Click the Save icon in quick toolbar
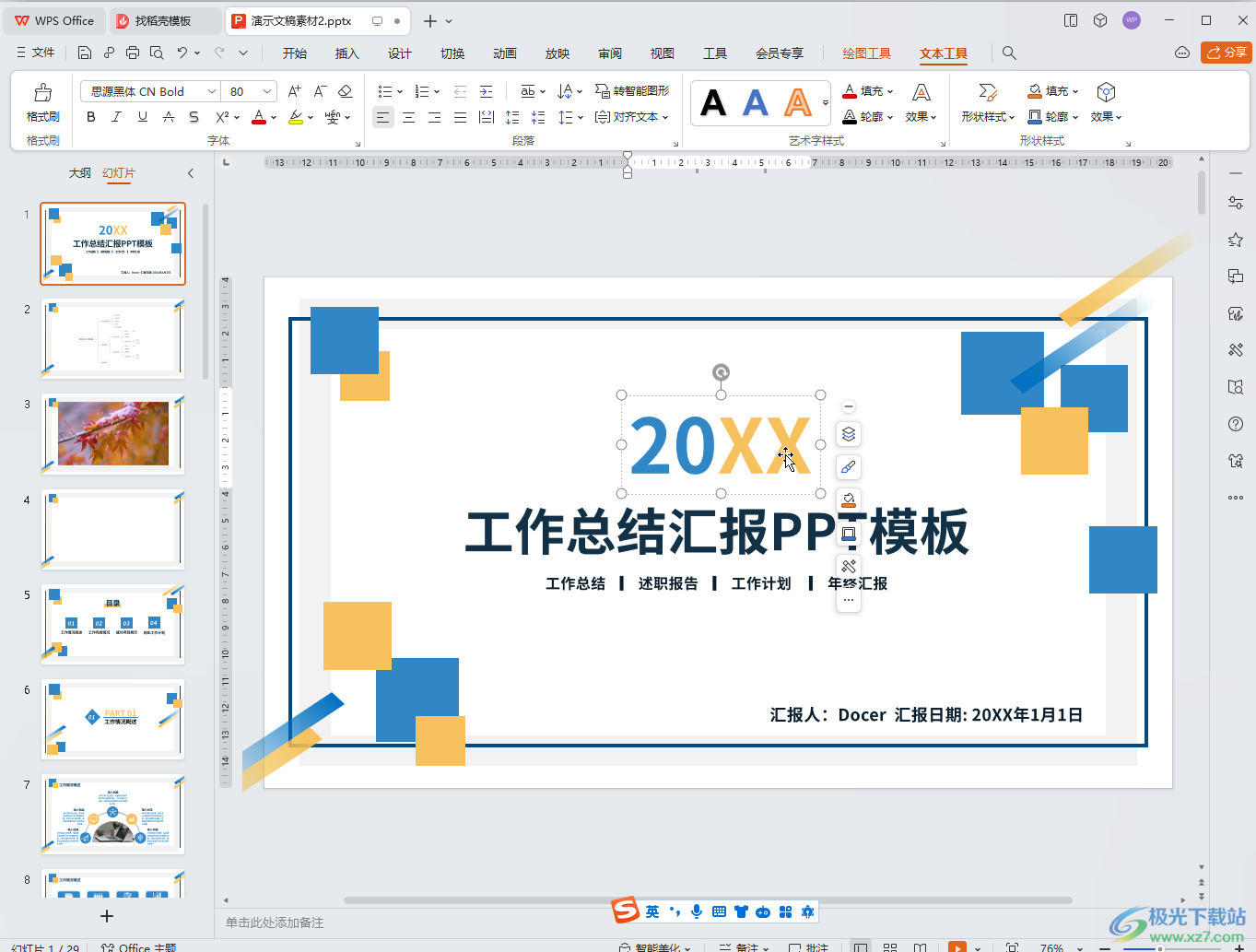 pyautogui.click(x=85, y=53)
